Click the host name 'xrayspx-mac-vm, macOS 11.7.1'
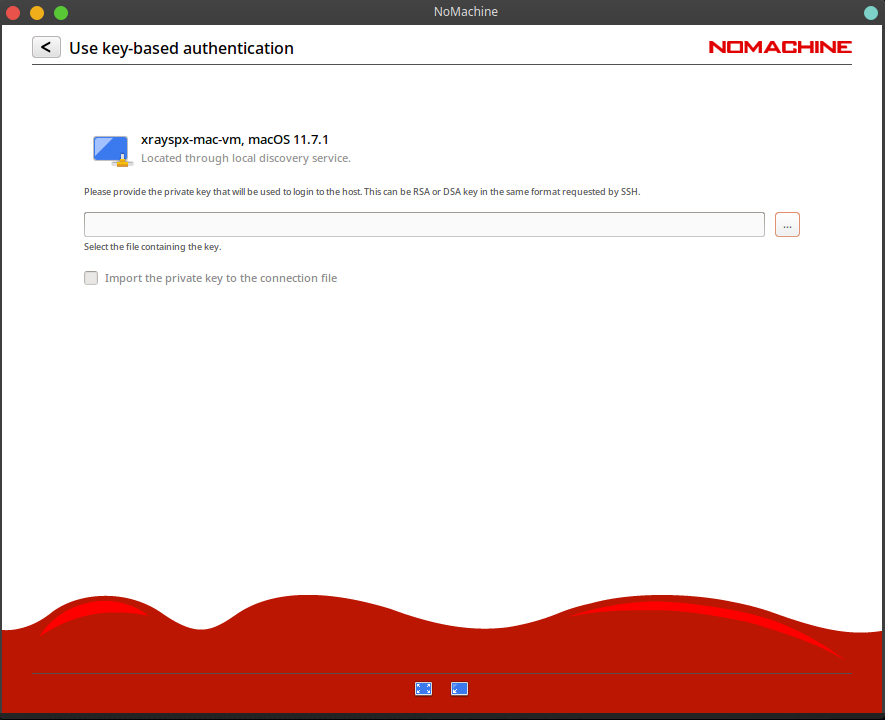This screenshot has height=720, width=885. [x=235, y=140]
